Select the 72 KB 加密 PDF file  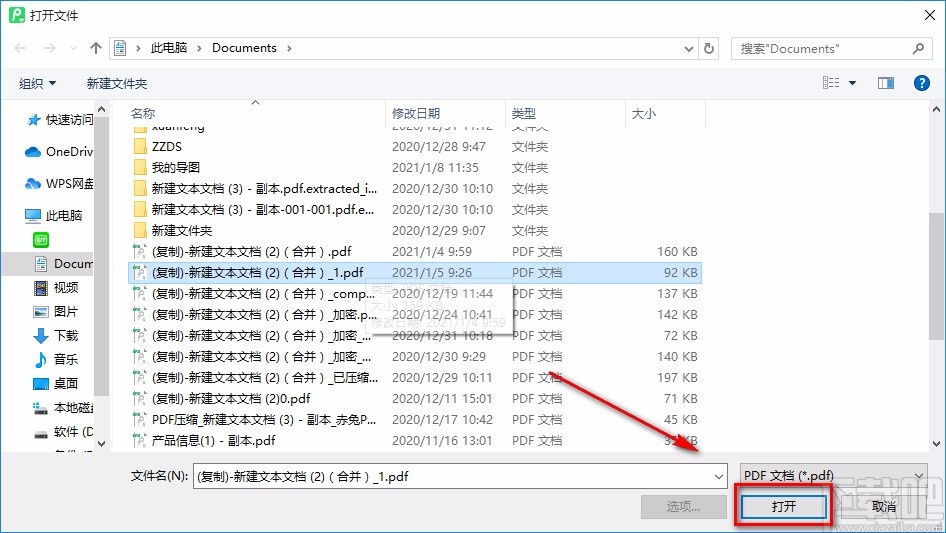pyautogui.click(x=415, y=336)
